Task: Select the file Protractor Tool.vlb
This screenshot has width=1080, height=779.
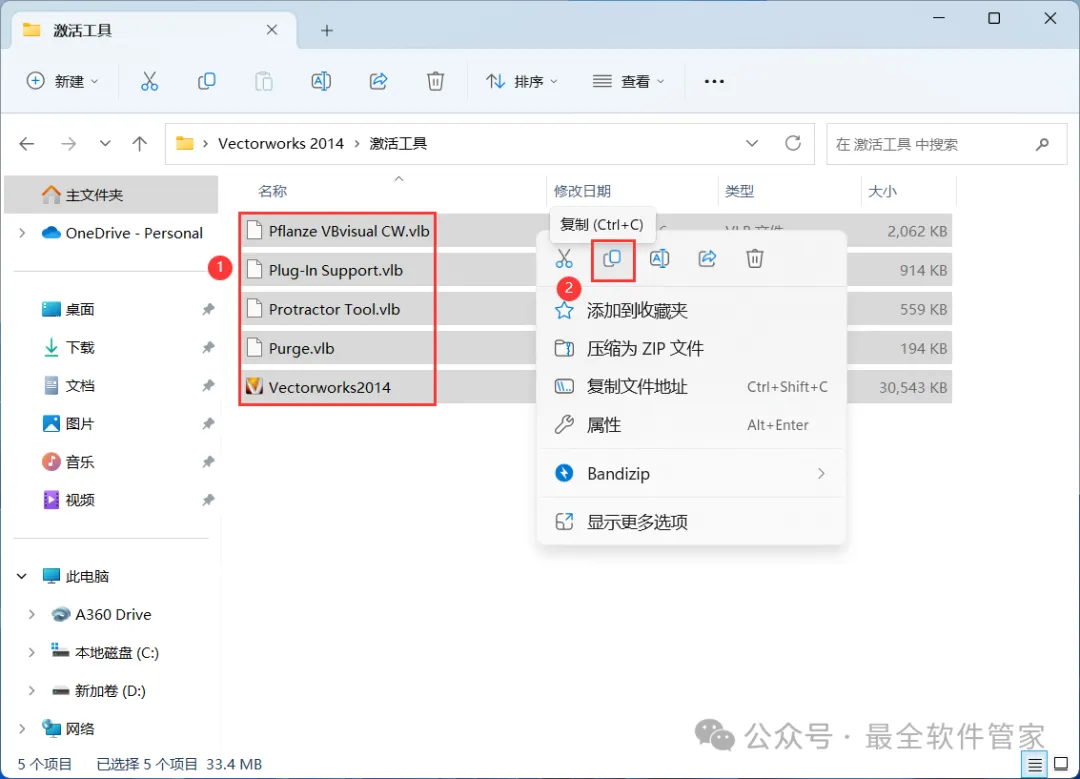Action: click(335, 309)
